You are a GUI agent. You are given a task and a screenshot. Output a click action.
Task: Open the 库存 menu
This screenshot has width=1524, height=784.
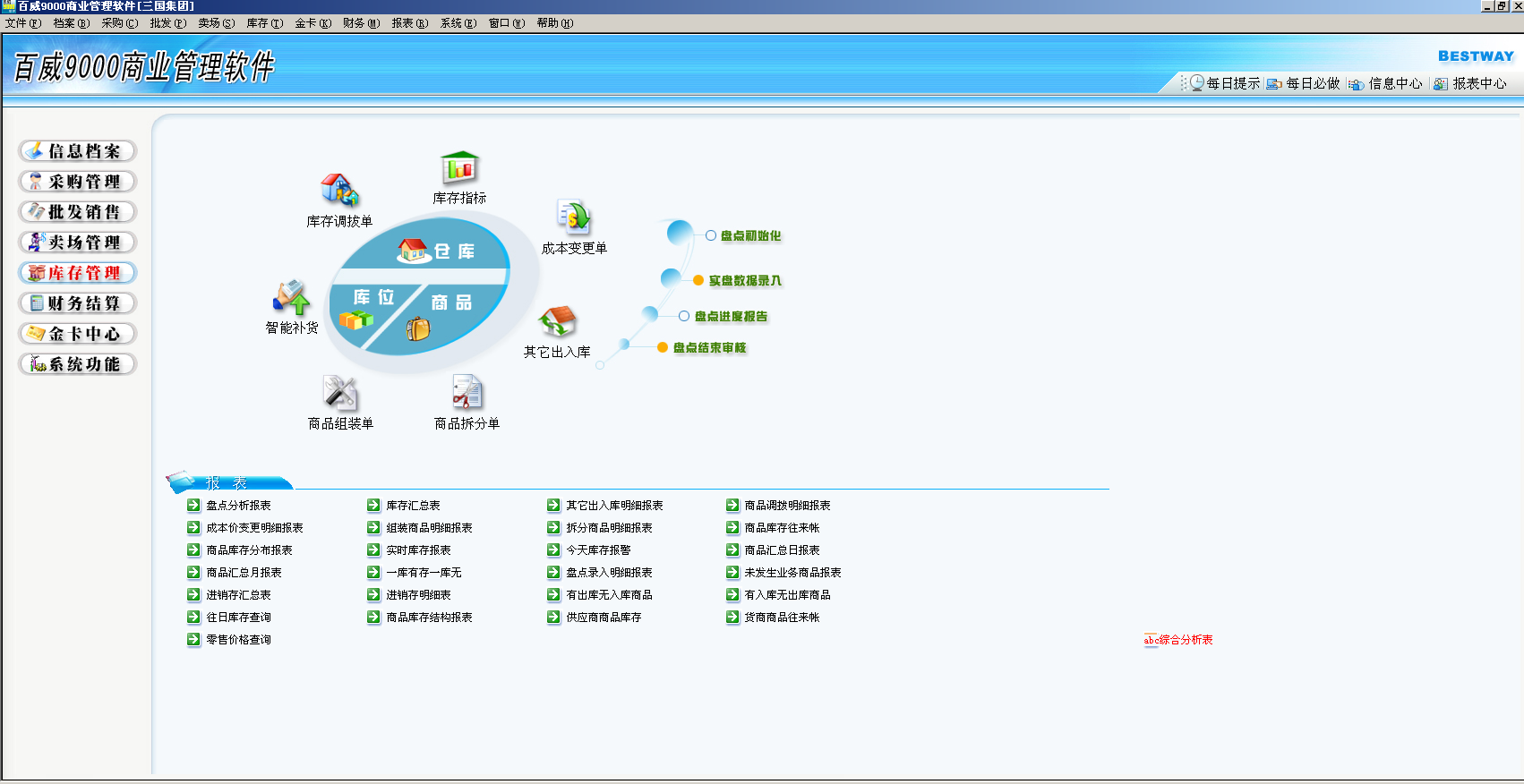coord(265,23)
